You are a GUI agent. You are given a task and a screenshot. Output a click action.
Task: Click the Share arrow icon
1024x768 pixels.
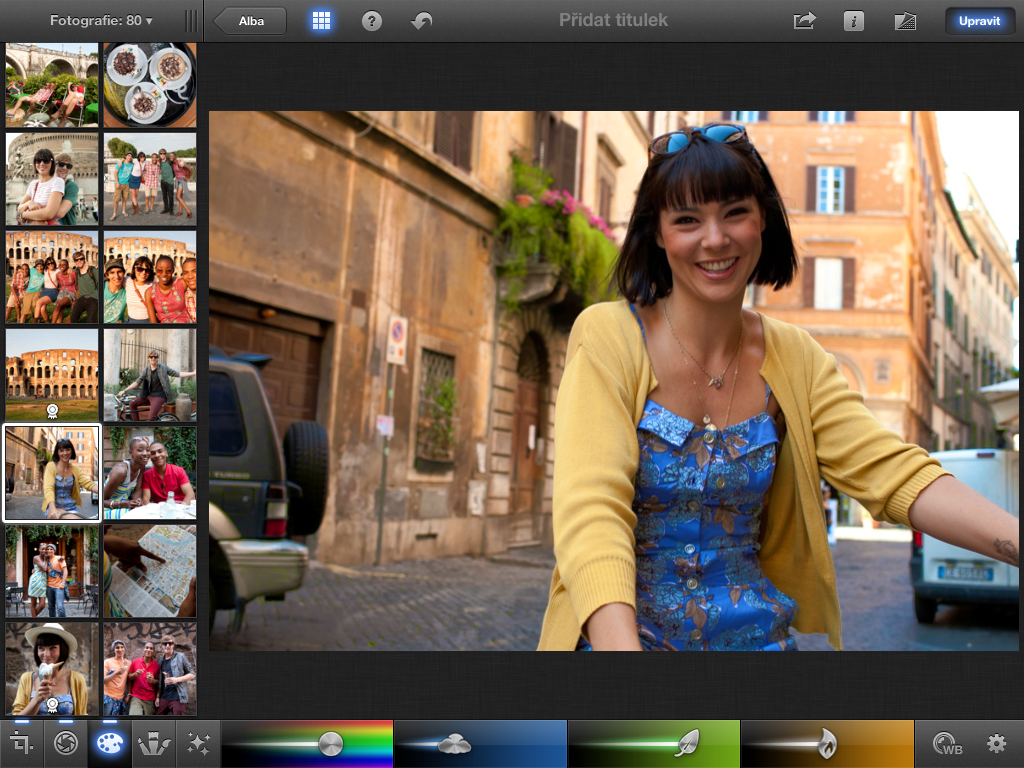click(805, 21)
